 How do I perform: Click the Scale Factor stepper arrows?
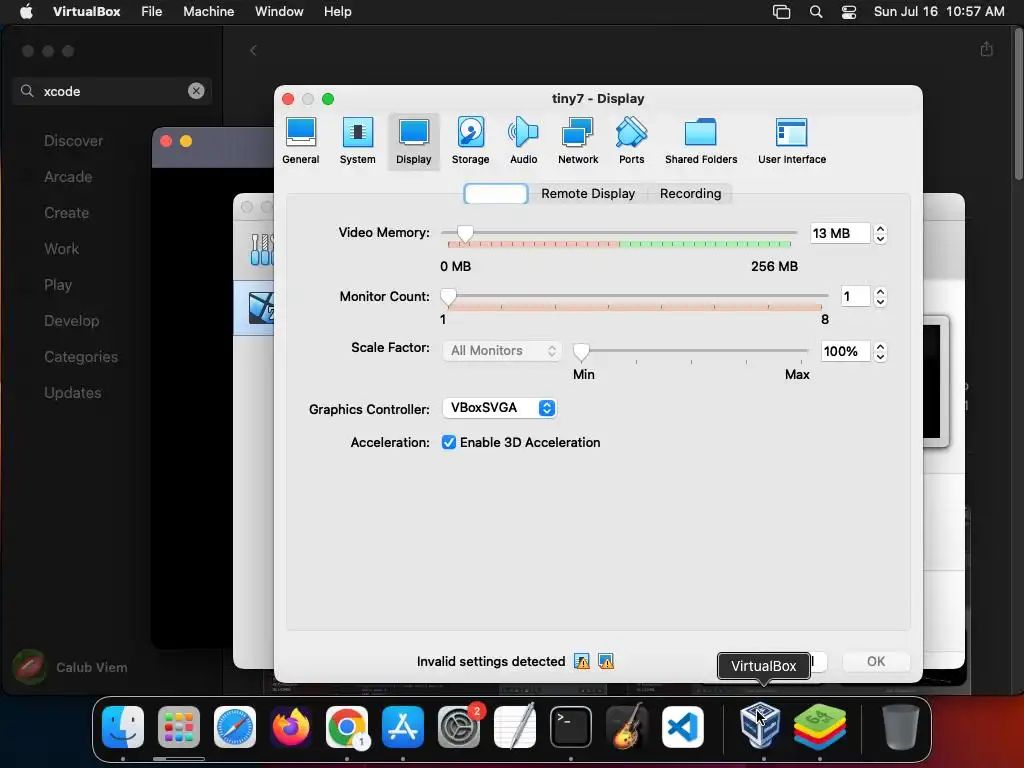[x=880, y=351]
